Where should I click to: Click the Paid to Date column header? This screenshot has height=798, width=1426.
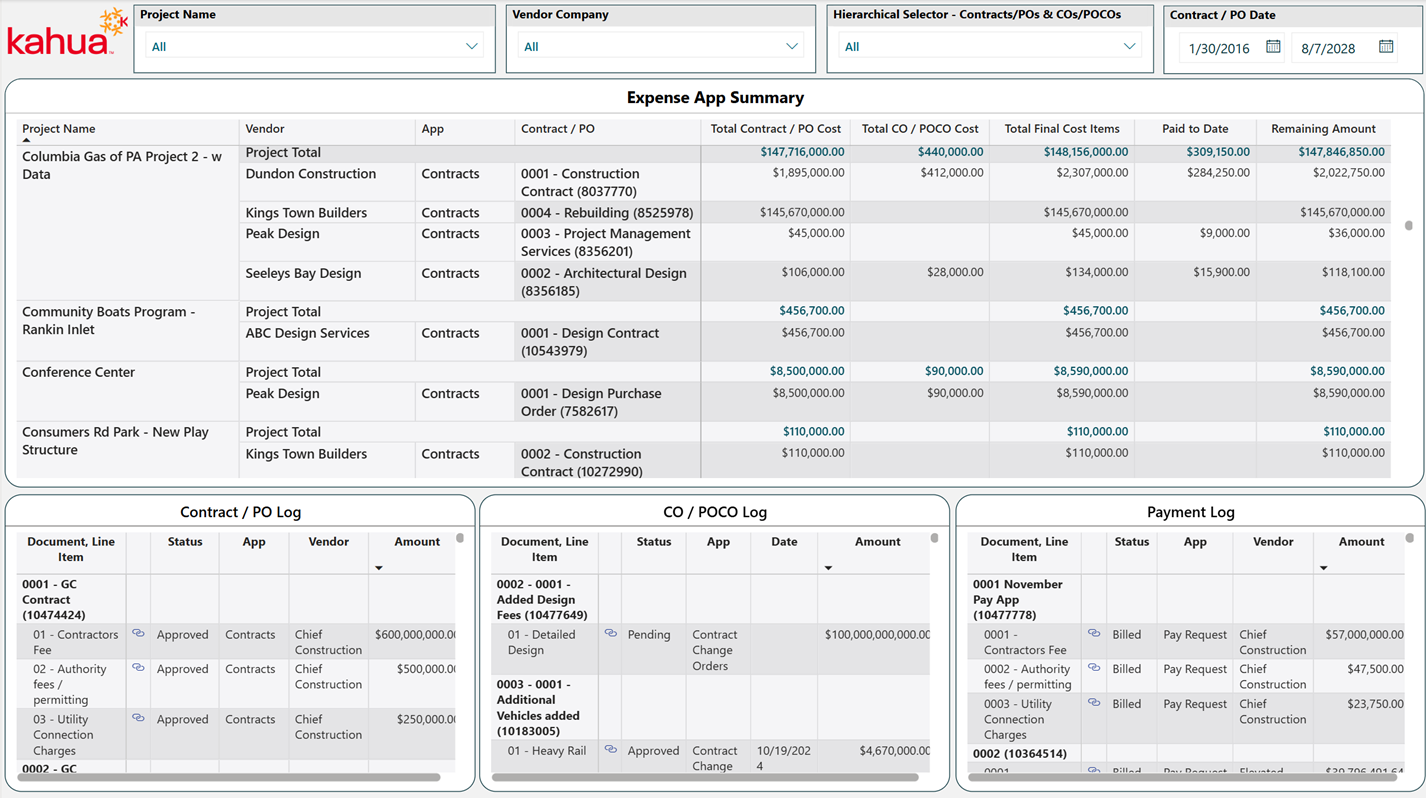(x=1195, y=129)
